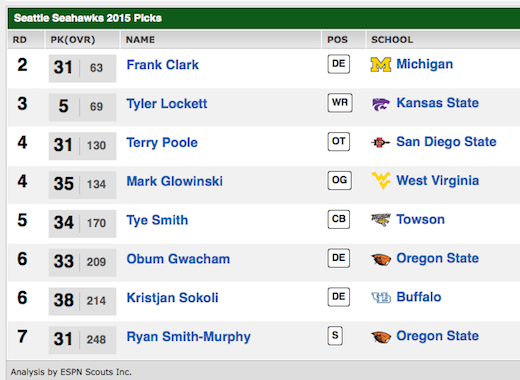
Task: Click Oregon State logo in Ryan Smith-Murphy row
Action: 381,337
